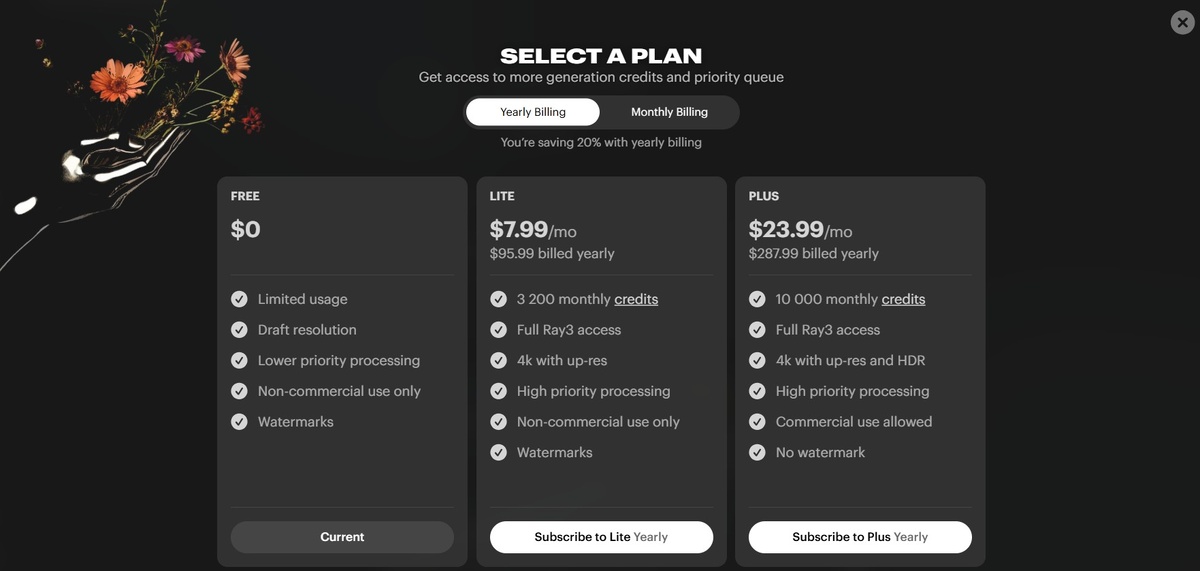Subscribe to Lite Yearly plan
The height and width of the screenshot is (571, 1200).
(601, 537)
